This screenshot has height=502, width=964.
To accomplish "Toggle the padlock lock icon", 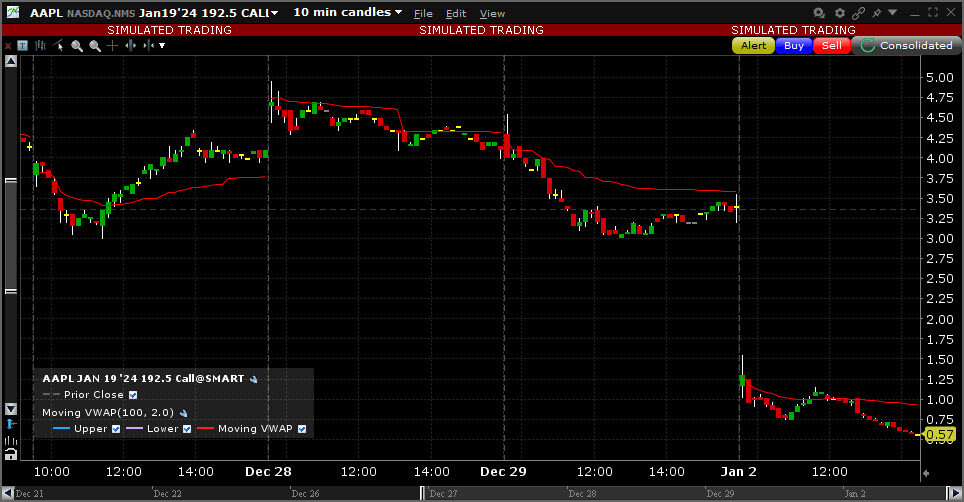I will [x=11, y=454].
